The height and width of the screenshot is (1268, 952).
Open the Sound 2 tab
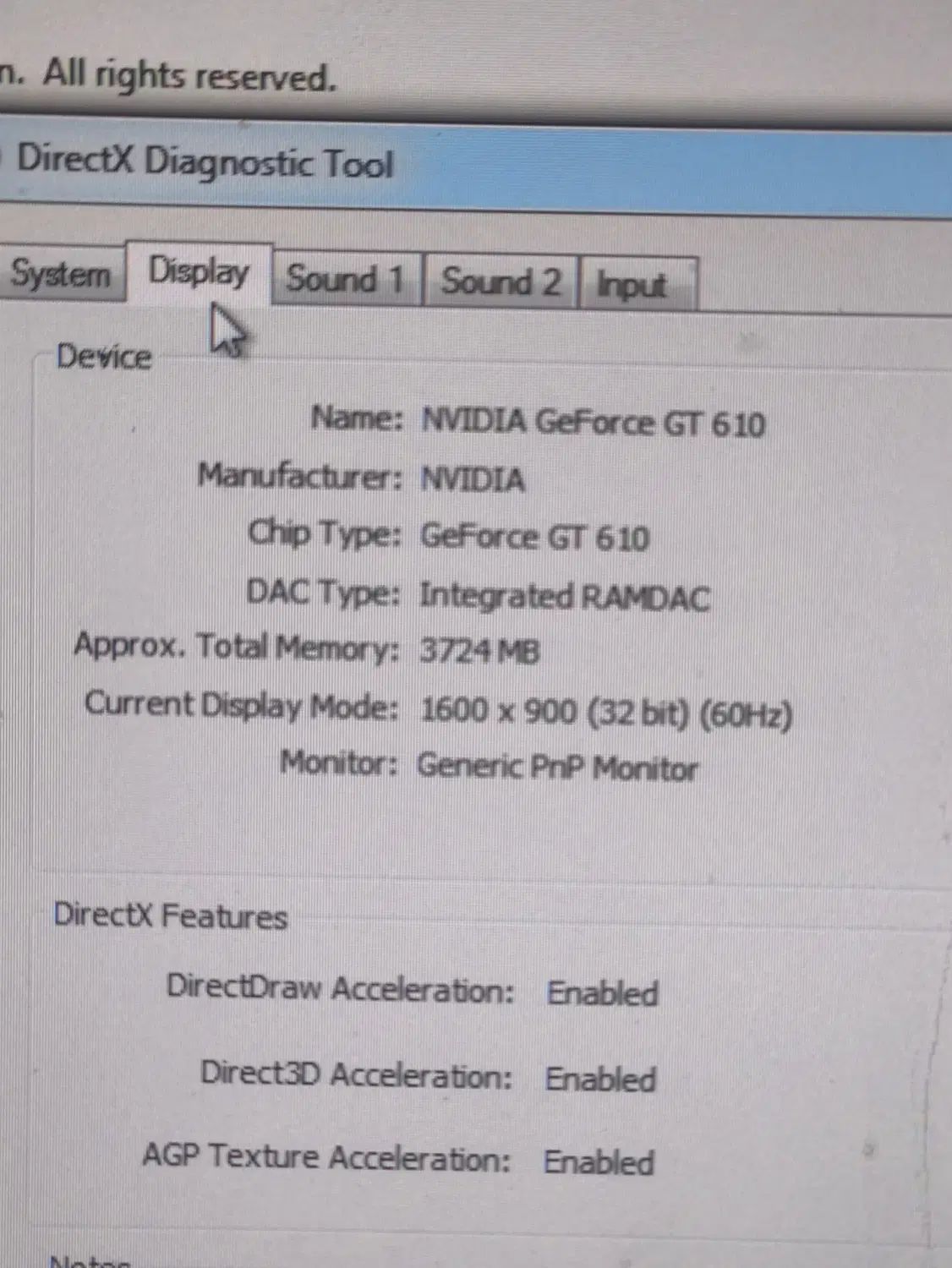tap(501, 281)
